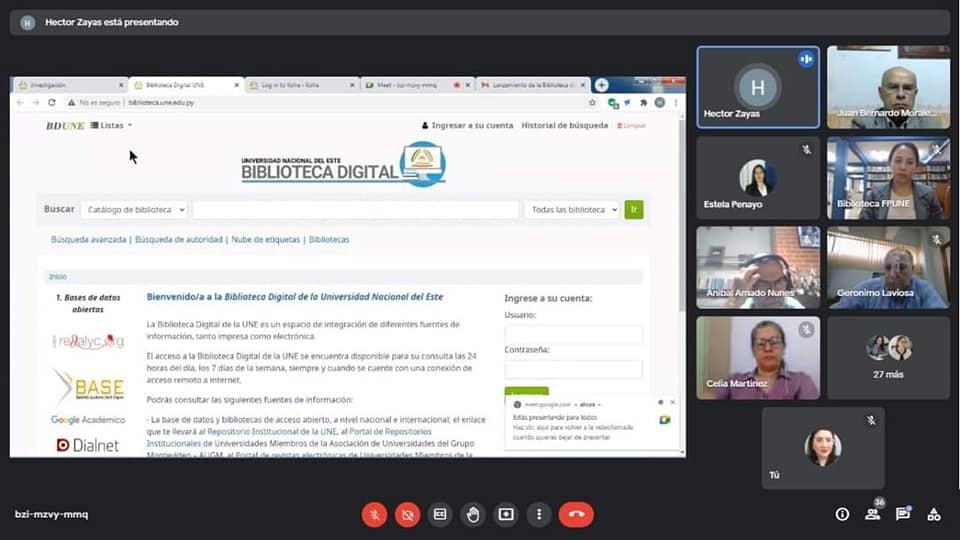
Task: Switch to the Log in to Koha tab
Action: click(302, 85)
